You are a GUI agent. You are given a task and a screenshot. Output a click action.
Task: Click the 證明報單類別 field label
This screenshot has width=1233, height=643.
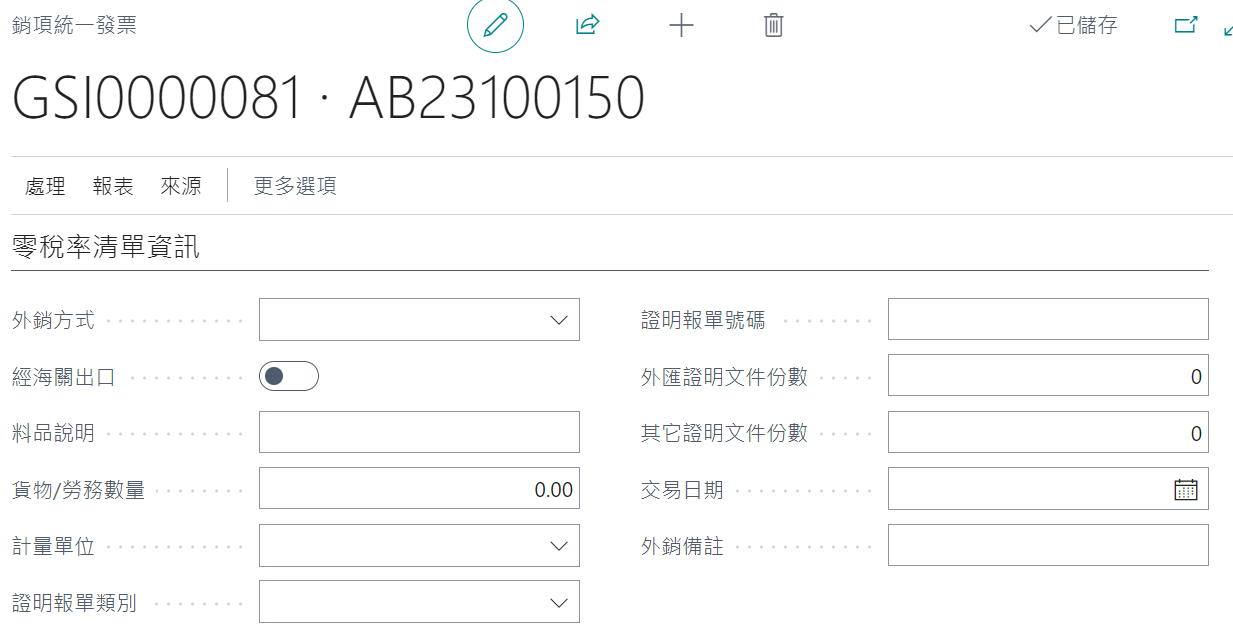tap(74, 602)
